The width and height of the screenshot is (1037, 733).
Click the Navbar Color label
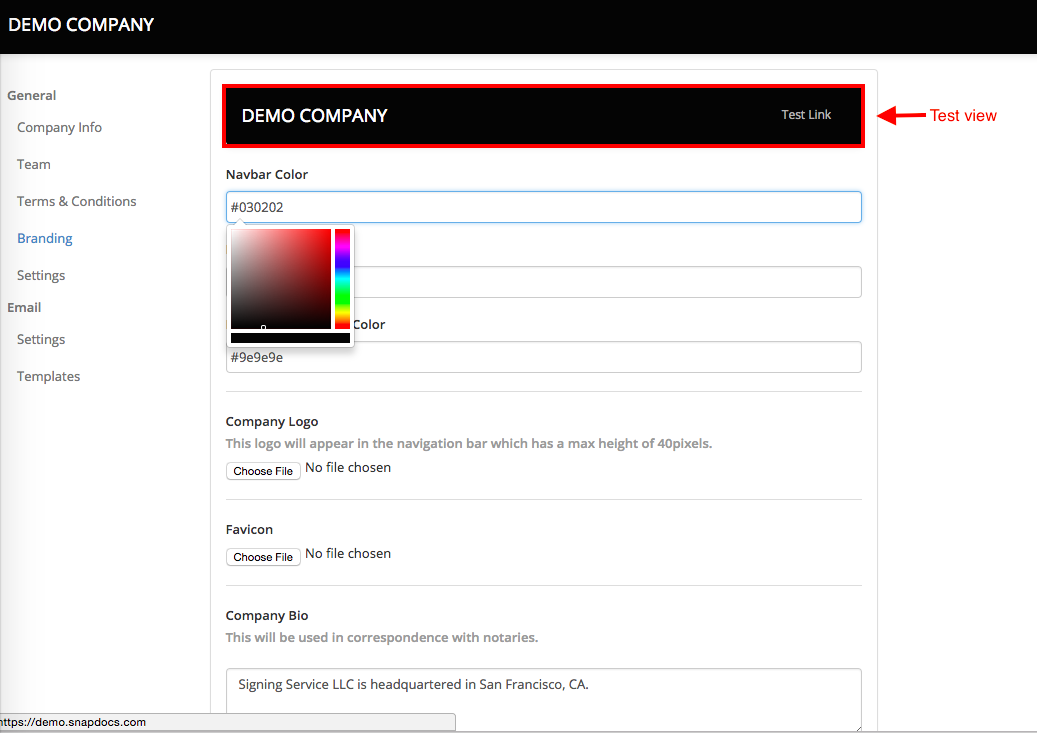pos(267,175)
